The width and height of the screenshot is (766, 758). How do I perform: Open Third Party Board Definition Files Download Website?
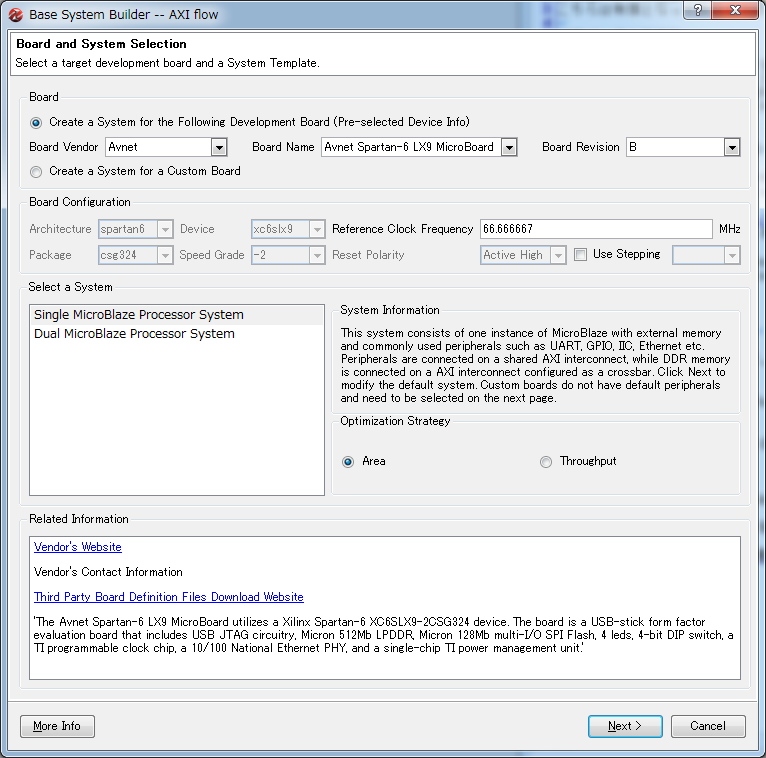[x=169, y=597]
